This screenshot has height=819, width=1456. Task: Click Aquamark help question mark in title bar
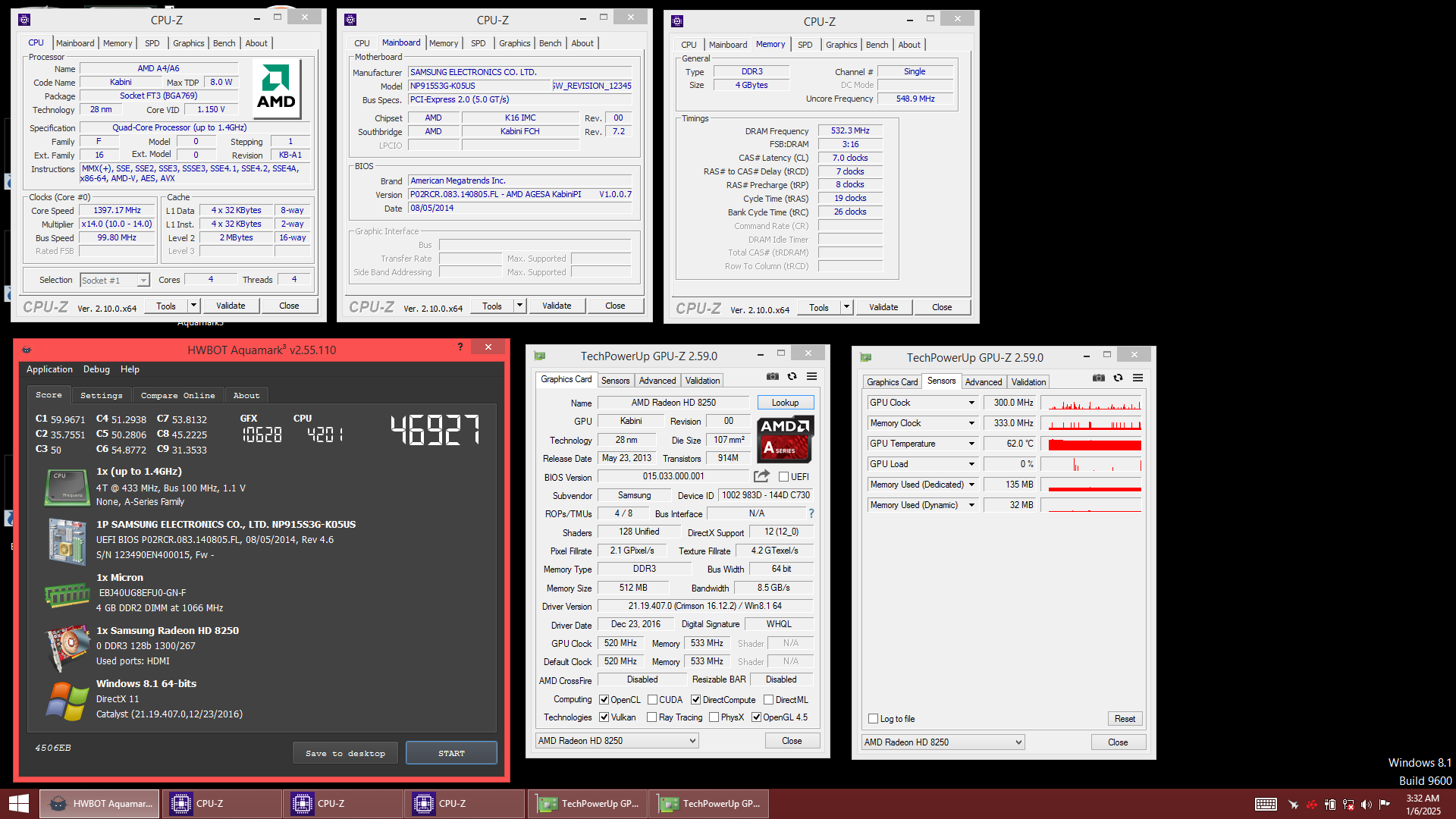click(460, 347)
